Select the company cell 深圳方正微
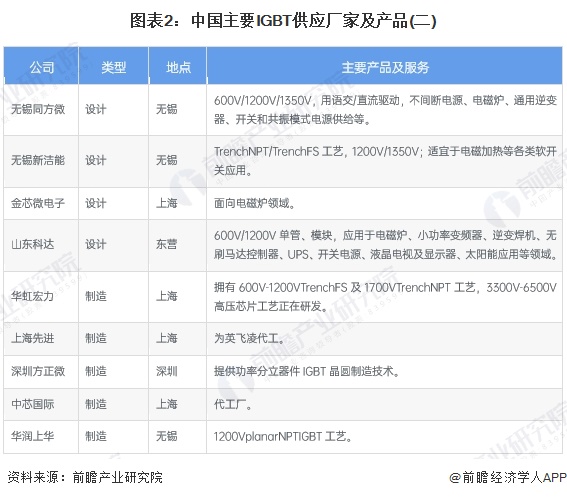 (38, 371)
